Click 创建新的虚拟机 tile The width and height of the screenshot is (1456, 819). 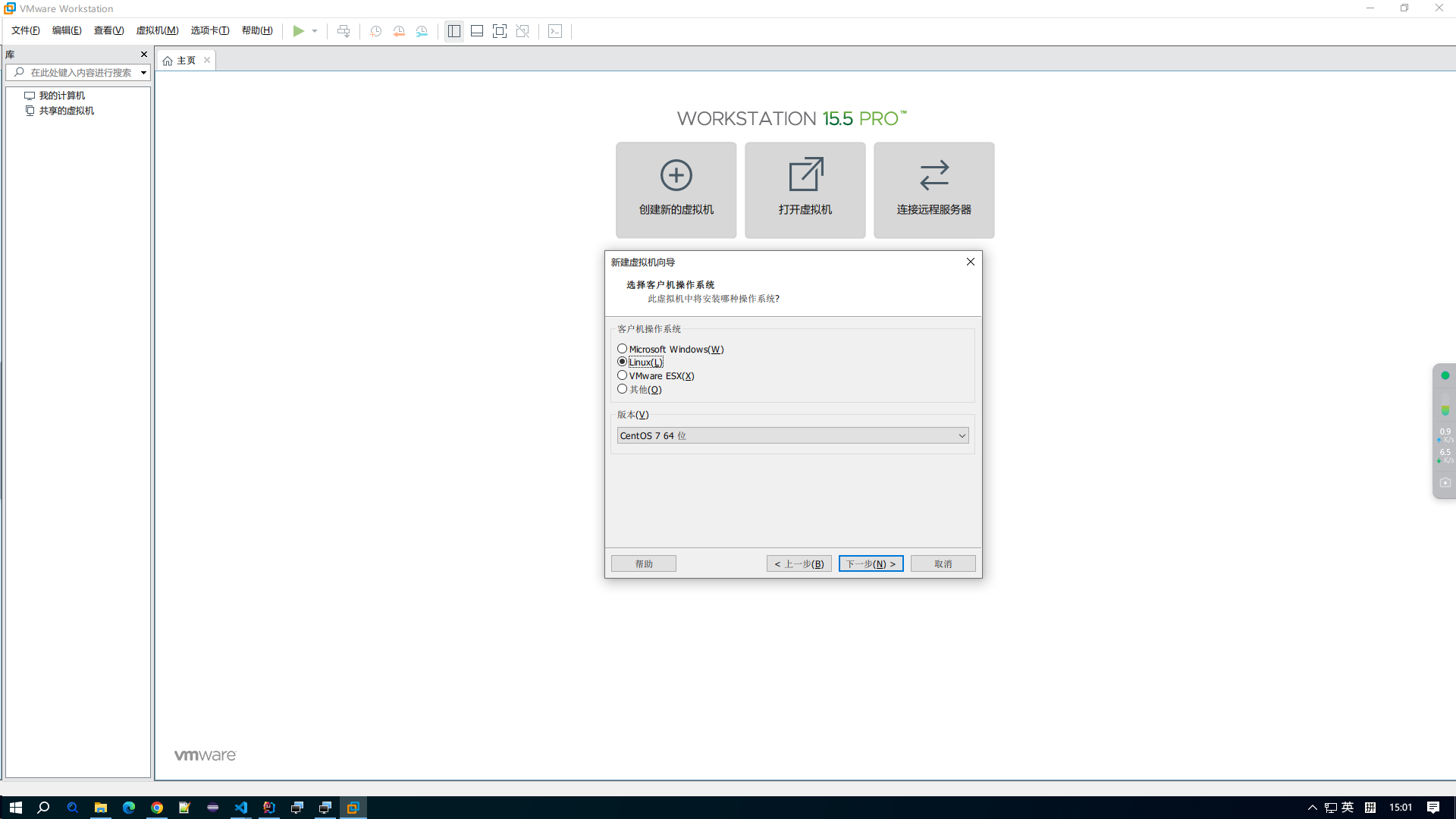tap(676, 190)
